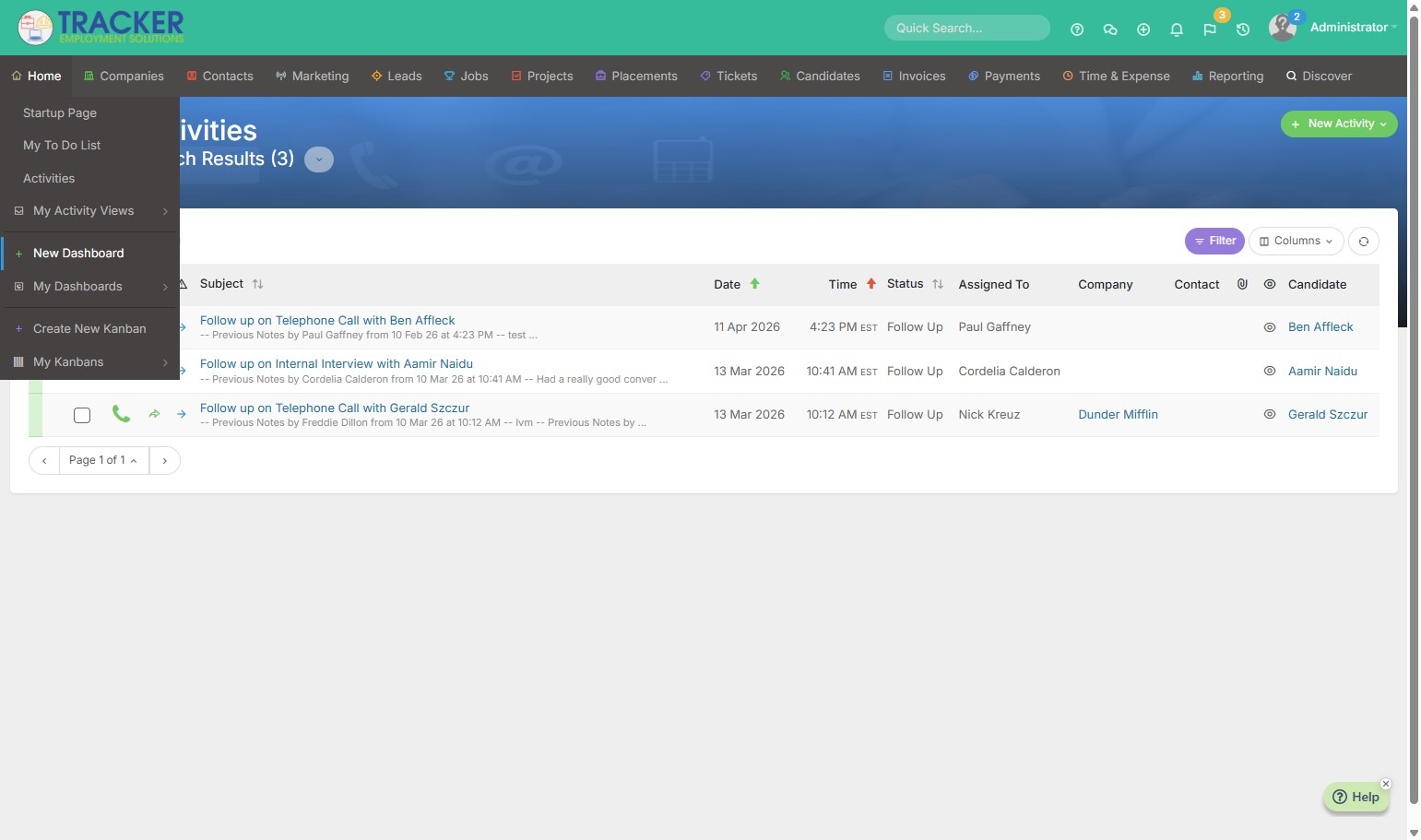Open the Jobs tab
The width and height of the screenshot is (1421, 840).
pyautogui.click(x=466, y=77)
